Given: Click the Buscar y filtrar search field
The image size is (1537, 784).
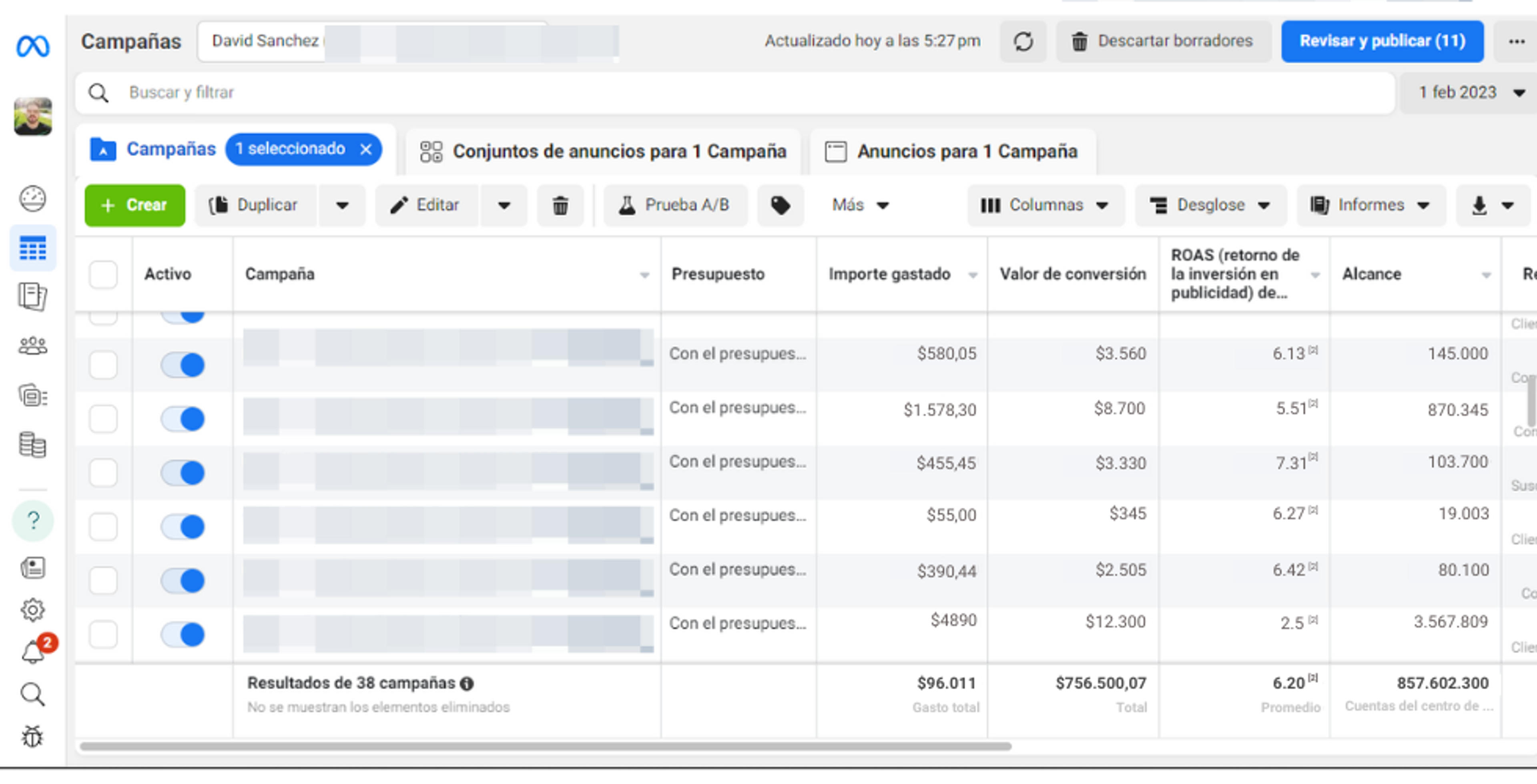Looking at the screenshot, I should coord(735,92).
